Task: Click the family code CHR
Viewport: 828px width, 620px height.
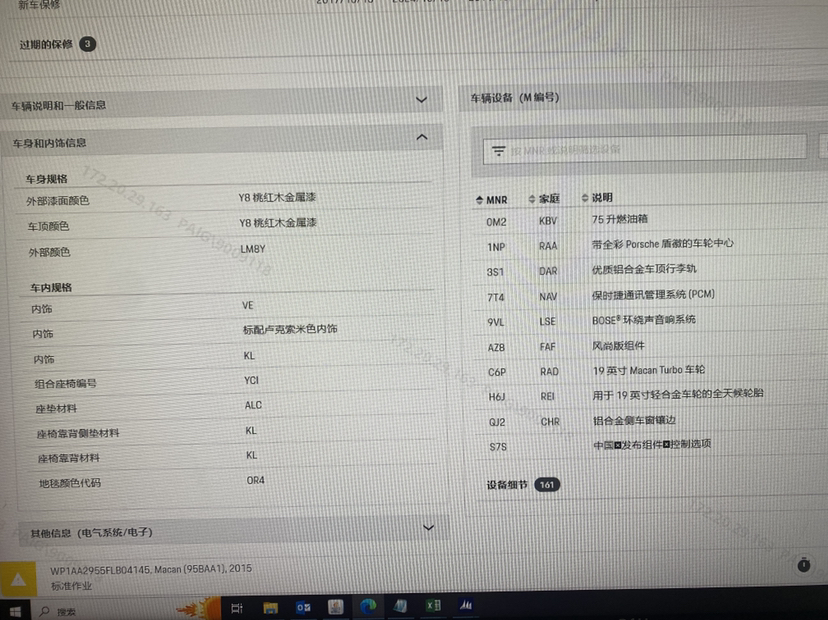Action: [x=550, y=421]
